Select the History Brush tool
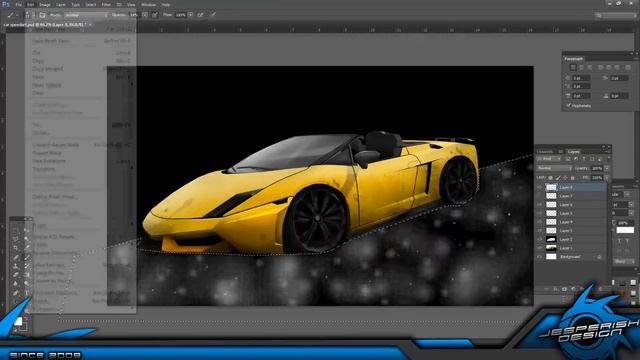Screen dimensions: 640x360 [27, 266]
